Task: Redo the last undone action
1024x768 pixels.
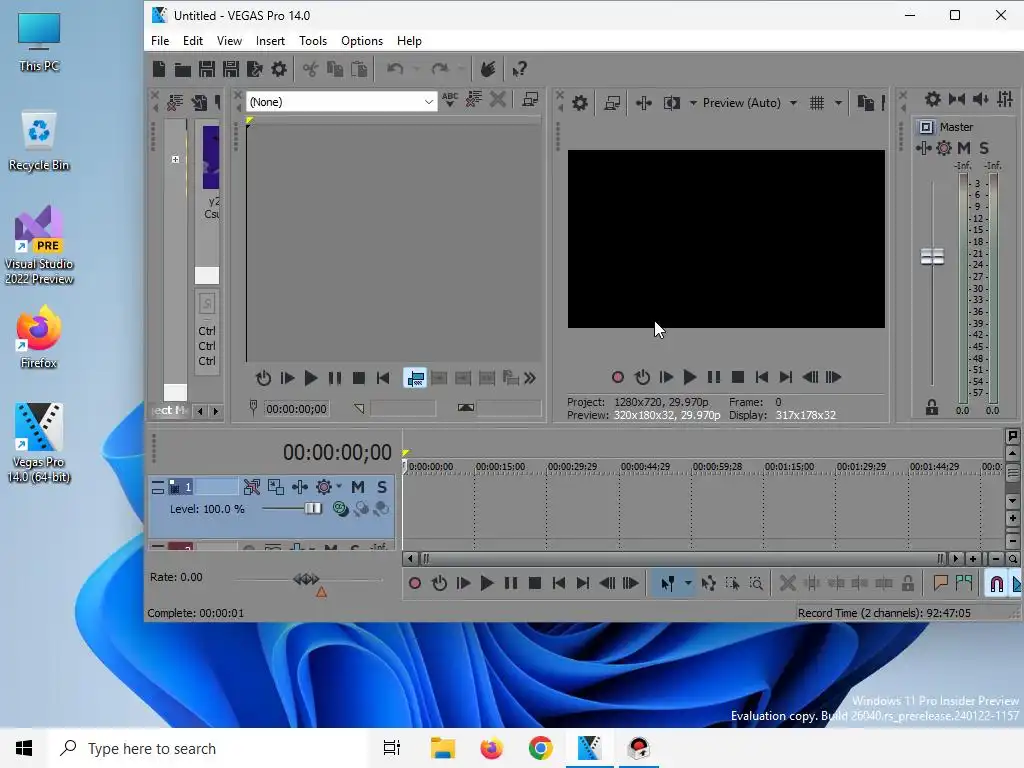Action: [440, 69]
